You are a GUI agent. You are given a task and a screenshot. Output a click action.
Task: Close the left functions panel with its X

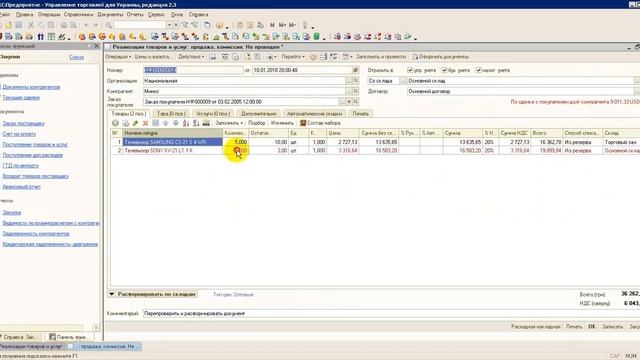click(x=97, y=46)
